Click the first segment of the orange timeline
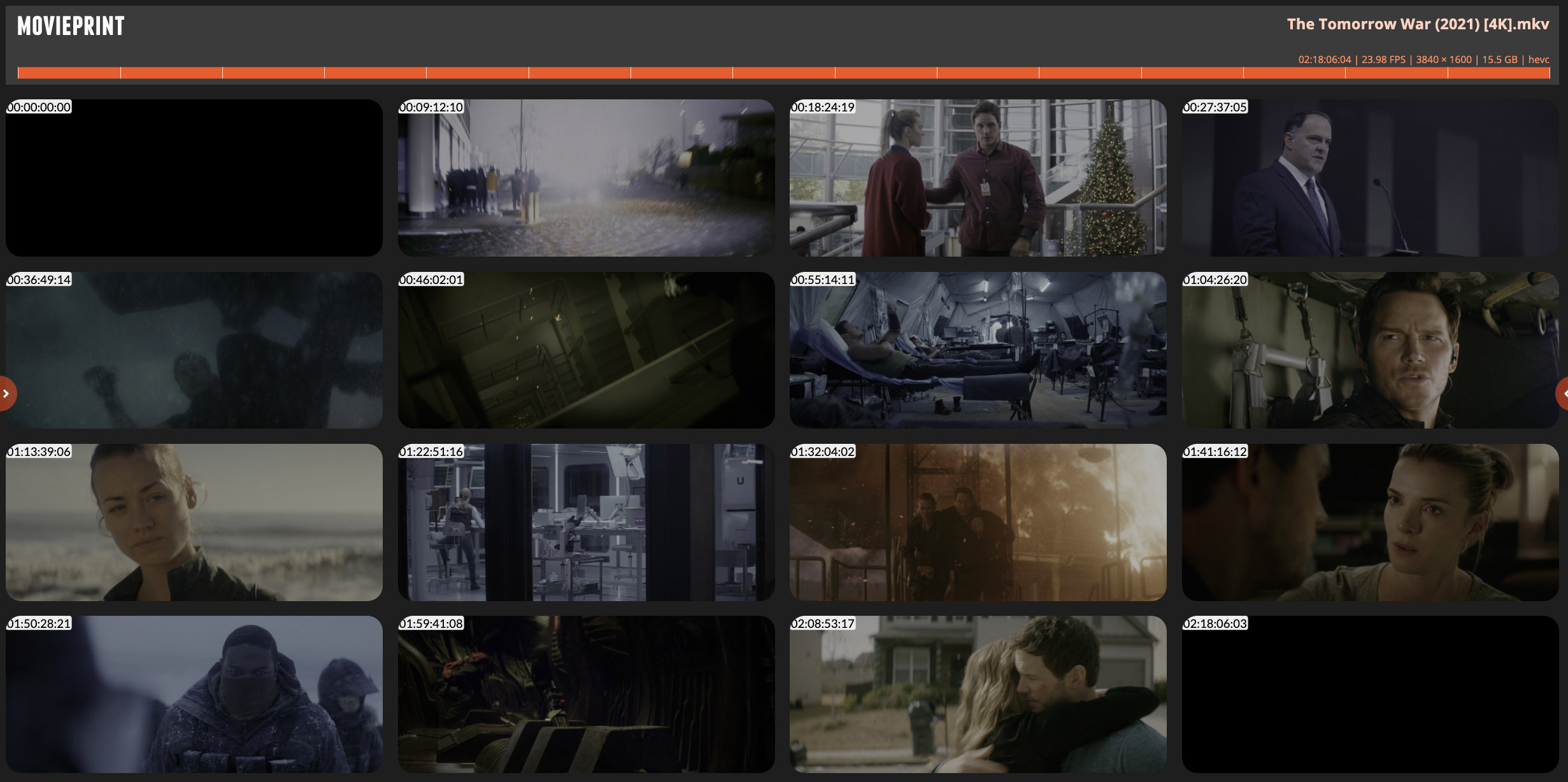 69,73
